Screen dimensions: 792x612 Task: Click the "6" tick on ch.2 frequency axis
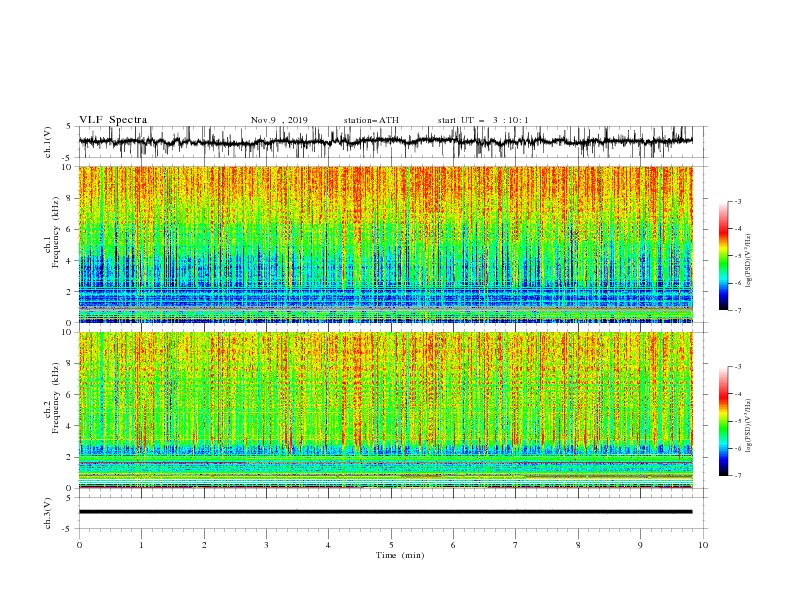point(69,395)
